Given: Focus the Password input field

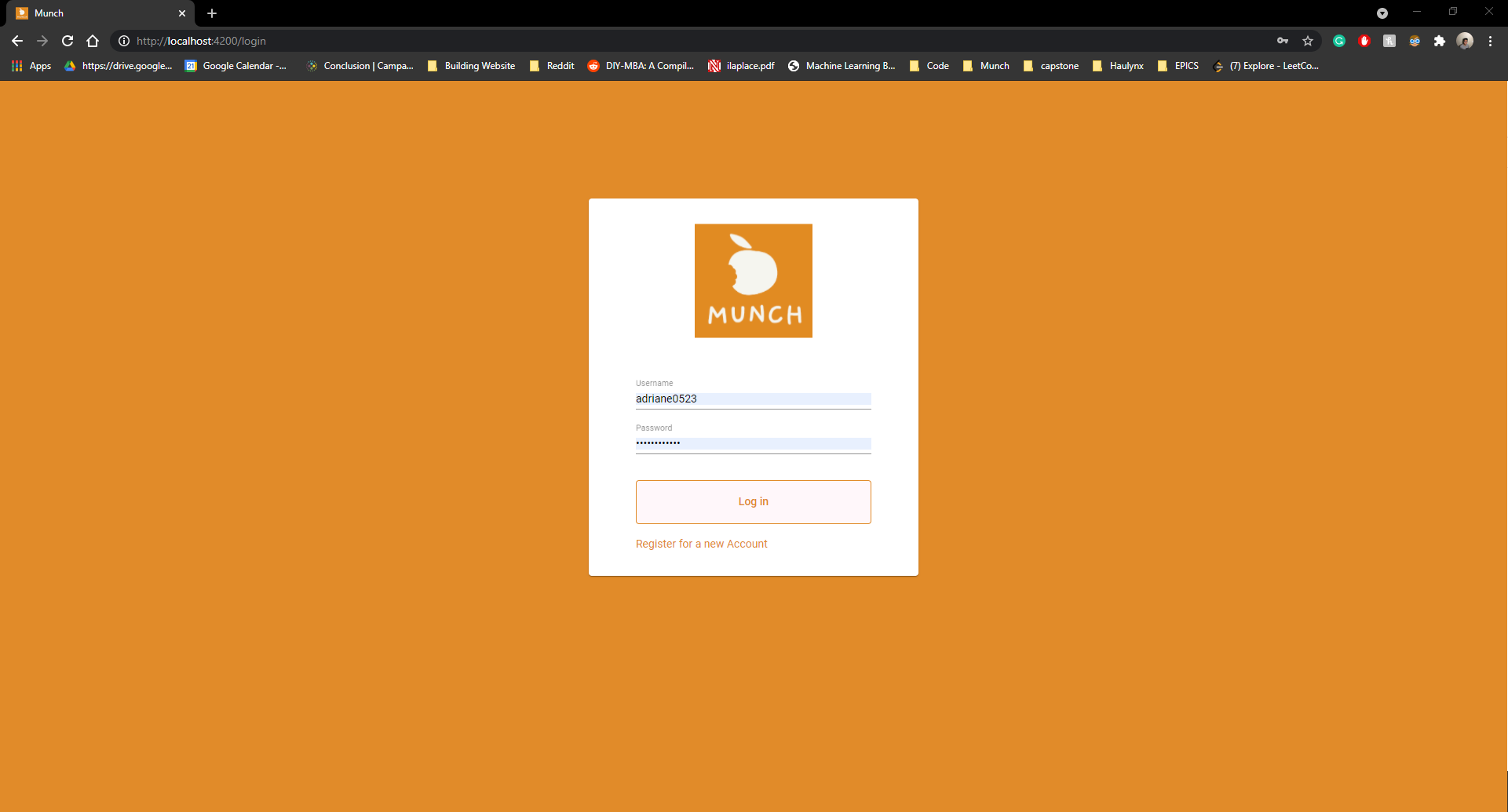Looking at the screenshot, I should coord(753,443).
